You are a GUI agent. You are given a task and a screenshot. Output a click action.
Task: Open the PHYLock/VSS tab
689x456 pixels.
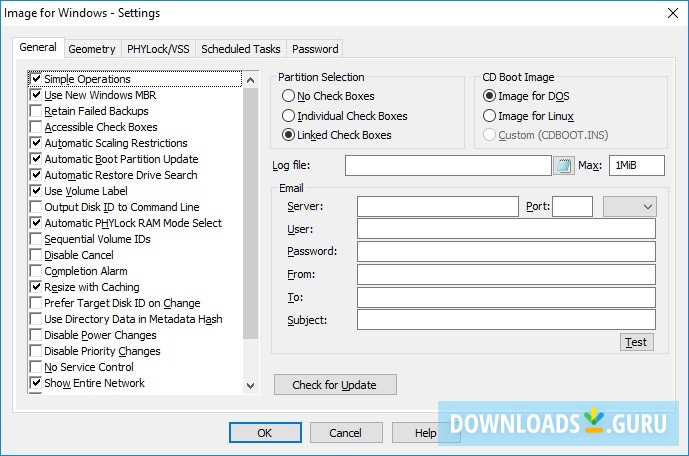[158, 49]
